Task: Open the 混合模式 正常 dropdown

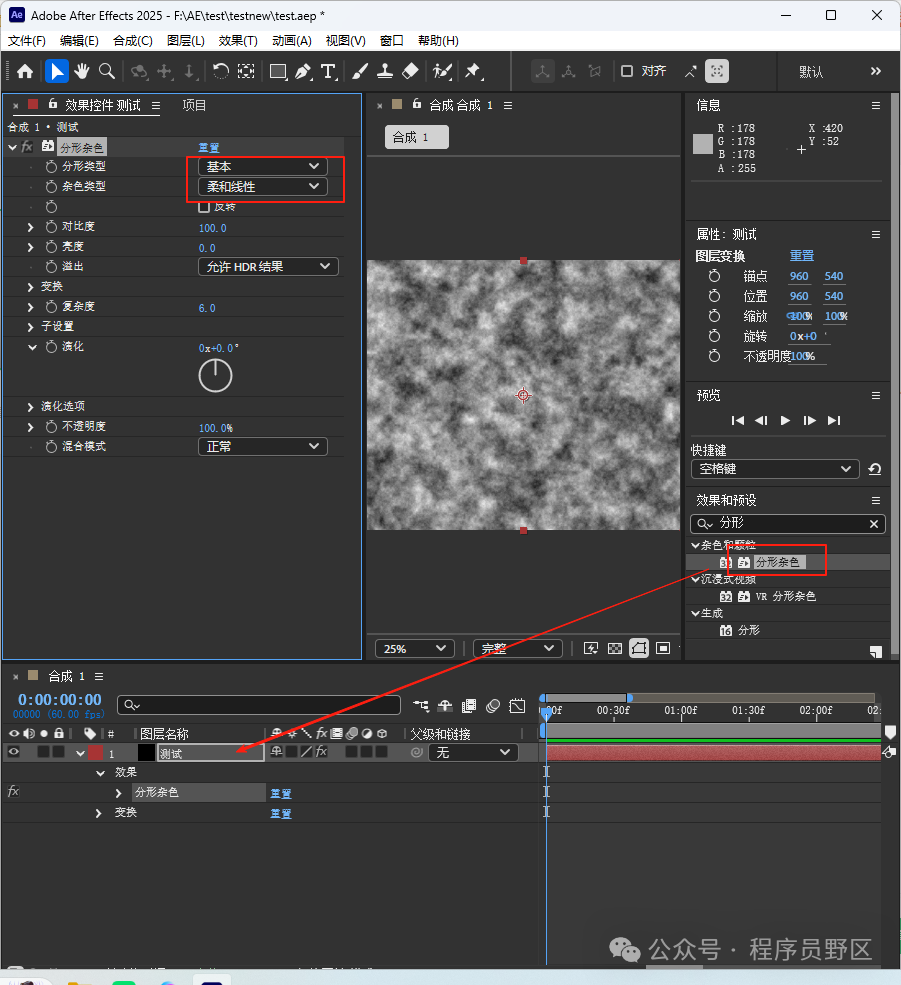Action: pos(263,447)
